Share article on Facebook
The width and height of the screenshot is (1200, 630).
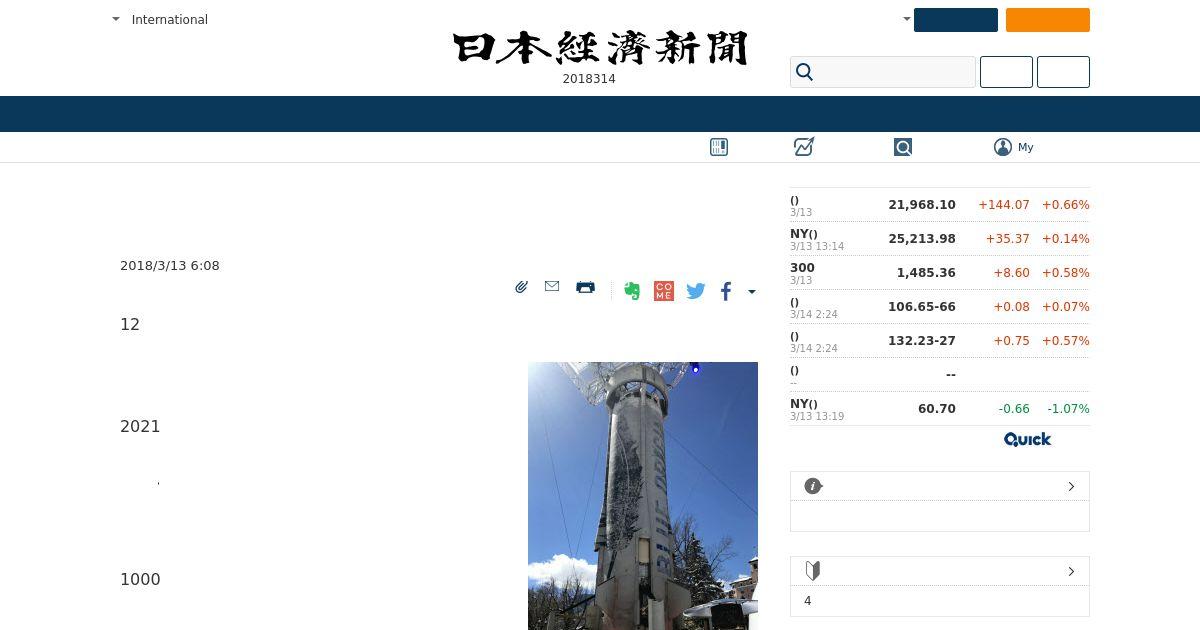[726, 291]
